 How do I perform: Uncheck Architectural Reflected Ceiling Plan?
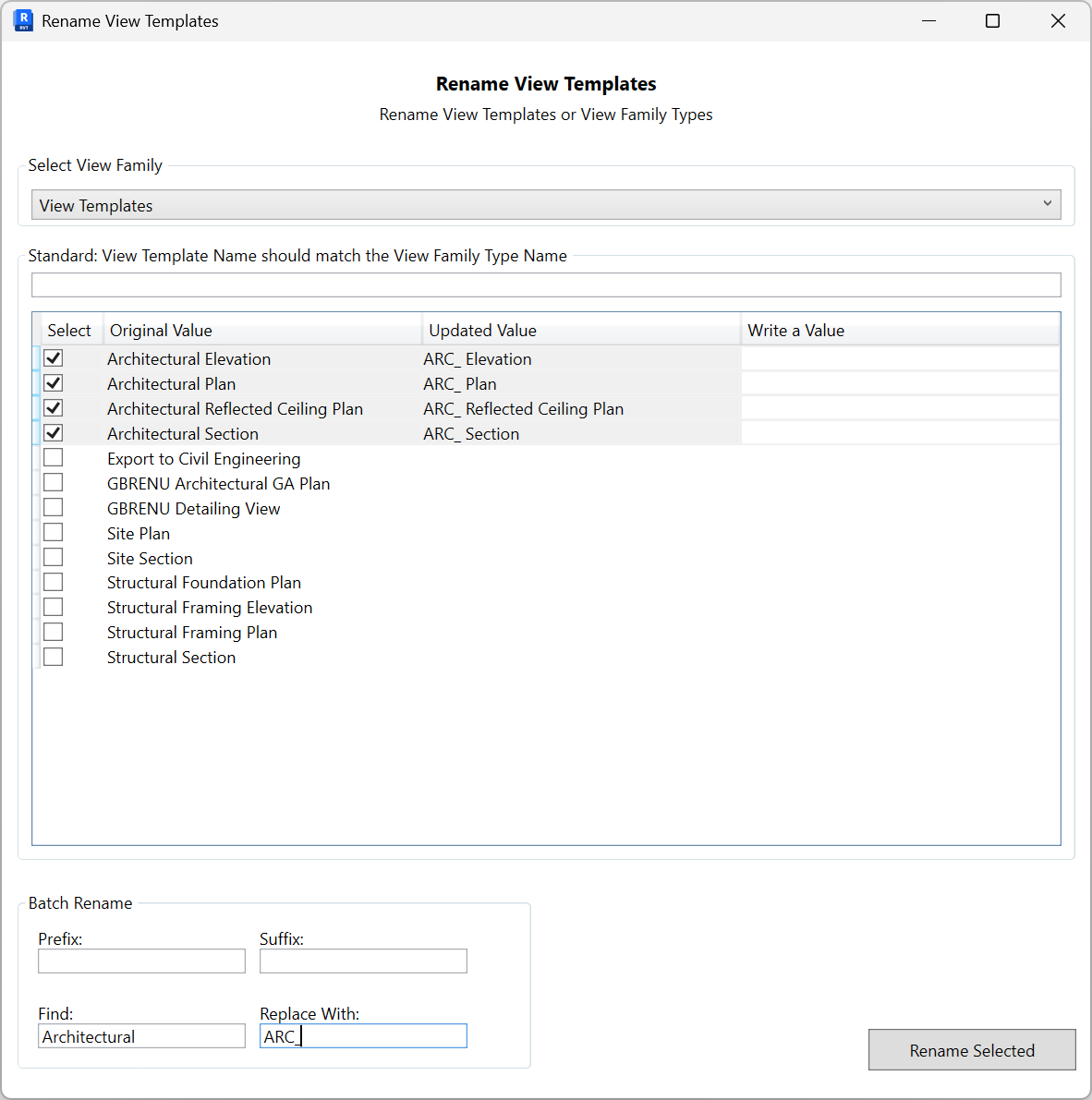click(53, 406)
